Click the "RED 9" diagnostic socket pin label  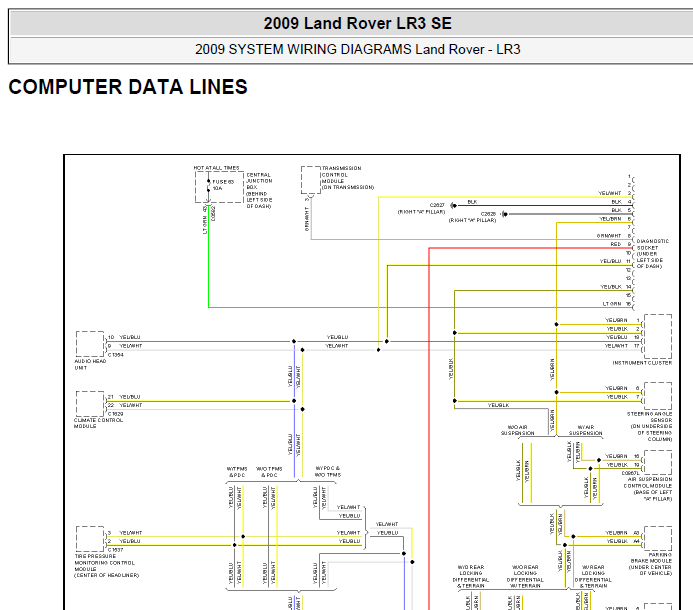(621, 244)
